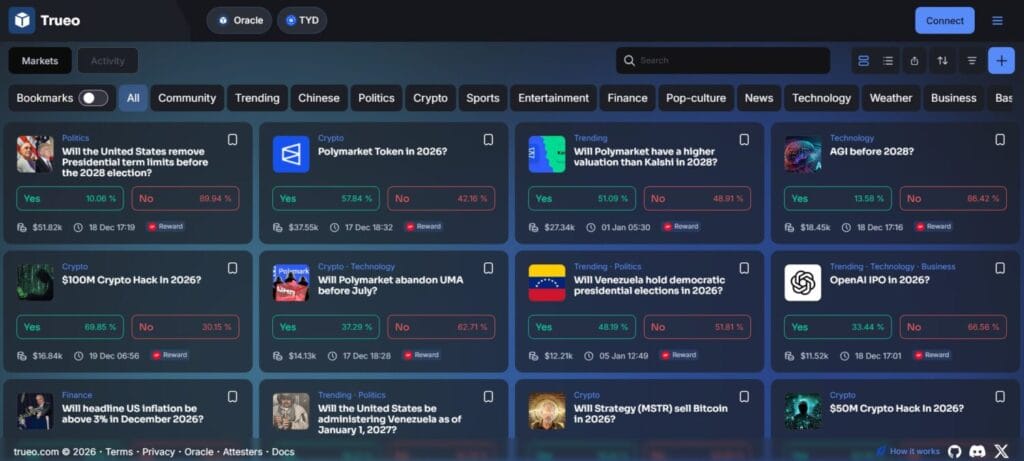Choose No 66.56% on OpenAI IPO market

pos(953,327)
